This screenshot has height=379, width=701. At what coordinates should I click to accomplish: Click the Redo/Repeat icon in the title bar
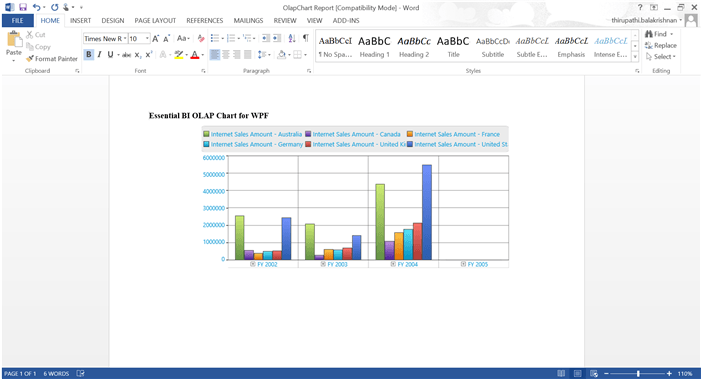[x=55, y=7]
